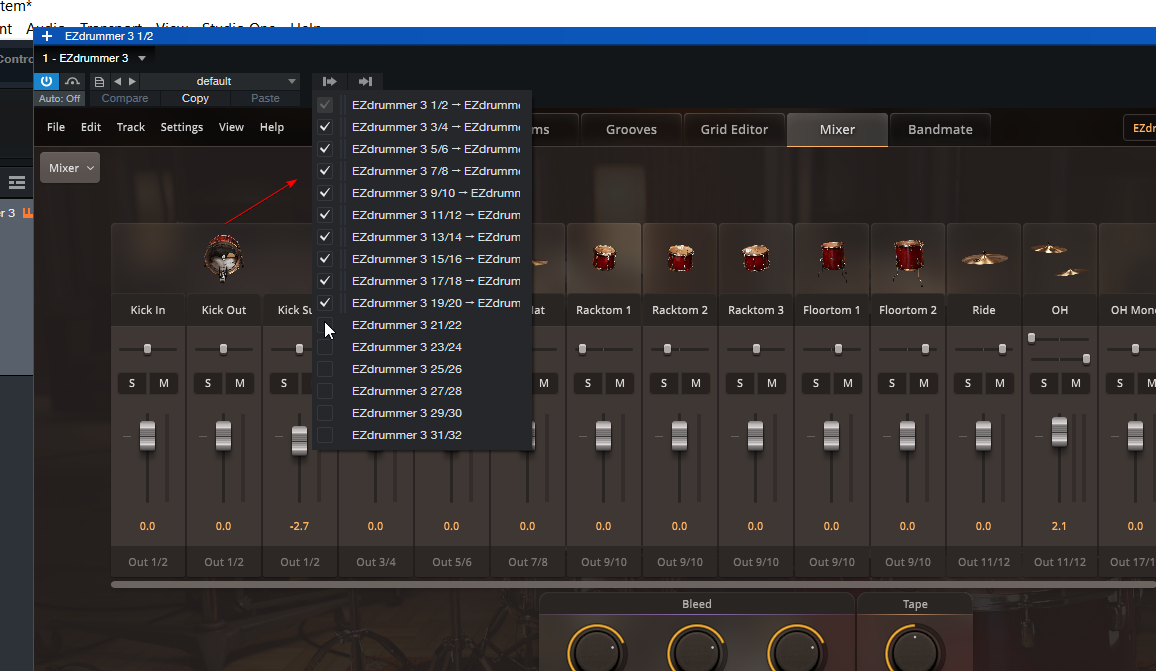Viewport: 1156px width, 671px height.
Task: Click the hamburger lines icon in the left panel
Action: [x=17, y=182]
